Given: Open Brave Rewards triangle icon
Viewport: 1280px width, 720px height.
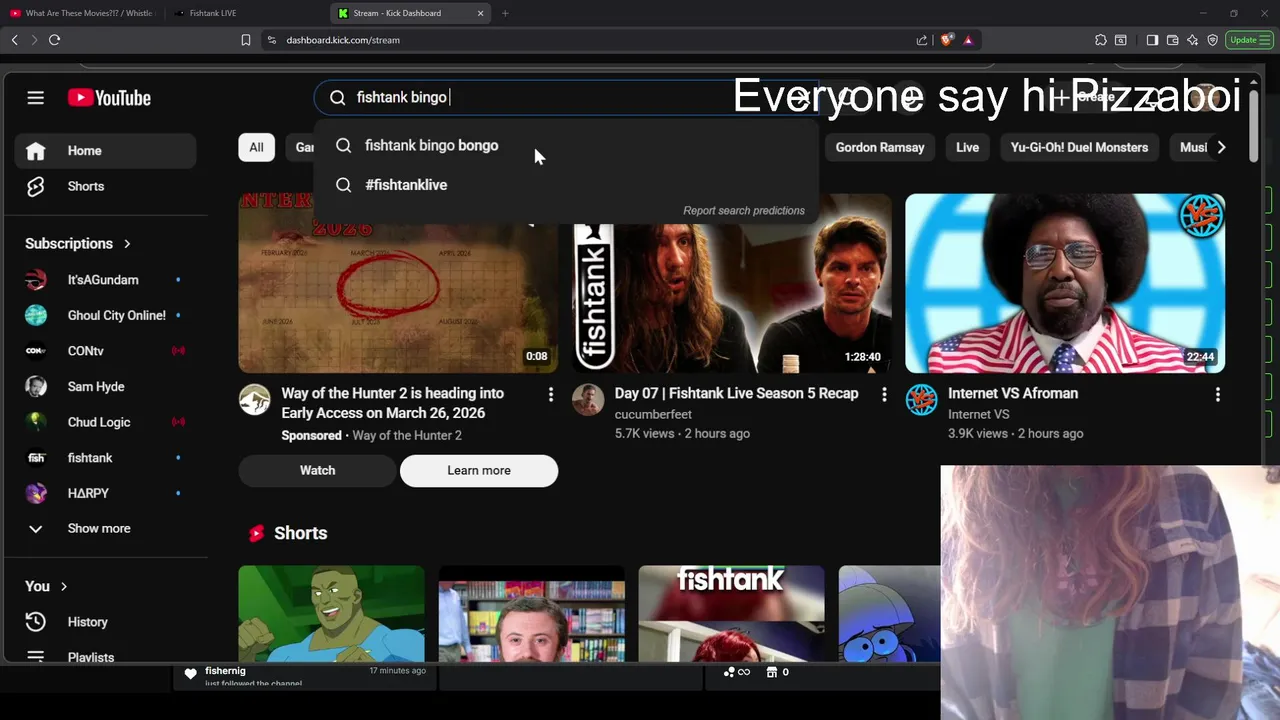Looking at the screenshot, I should point(968,40).
